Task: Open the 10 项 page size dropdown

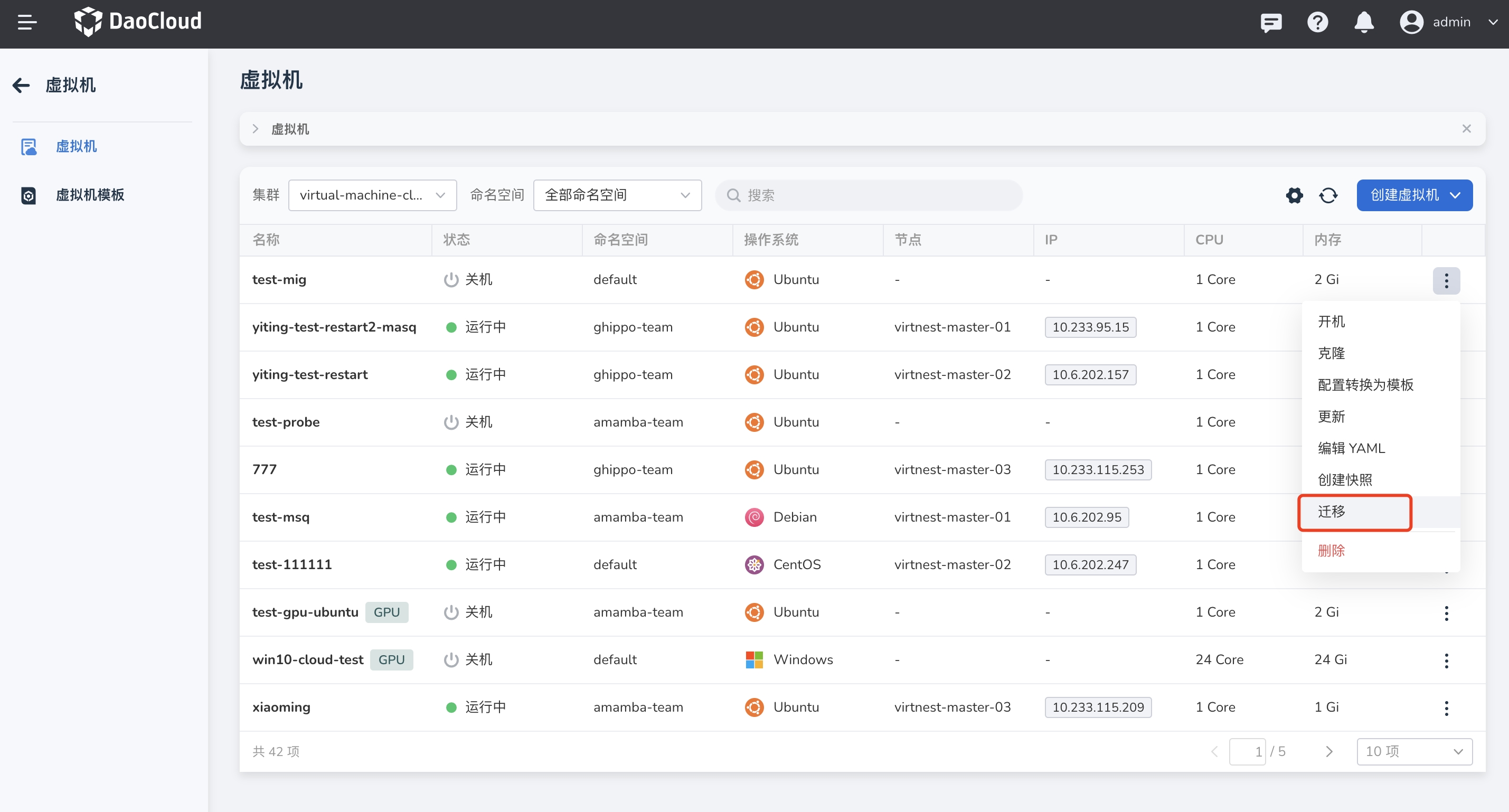Action: (x=1413, y=751)
